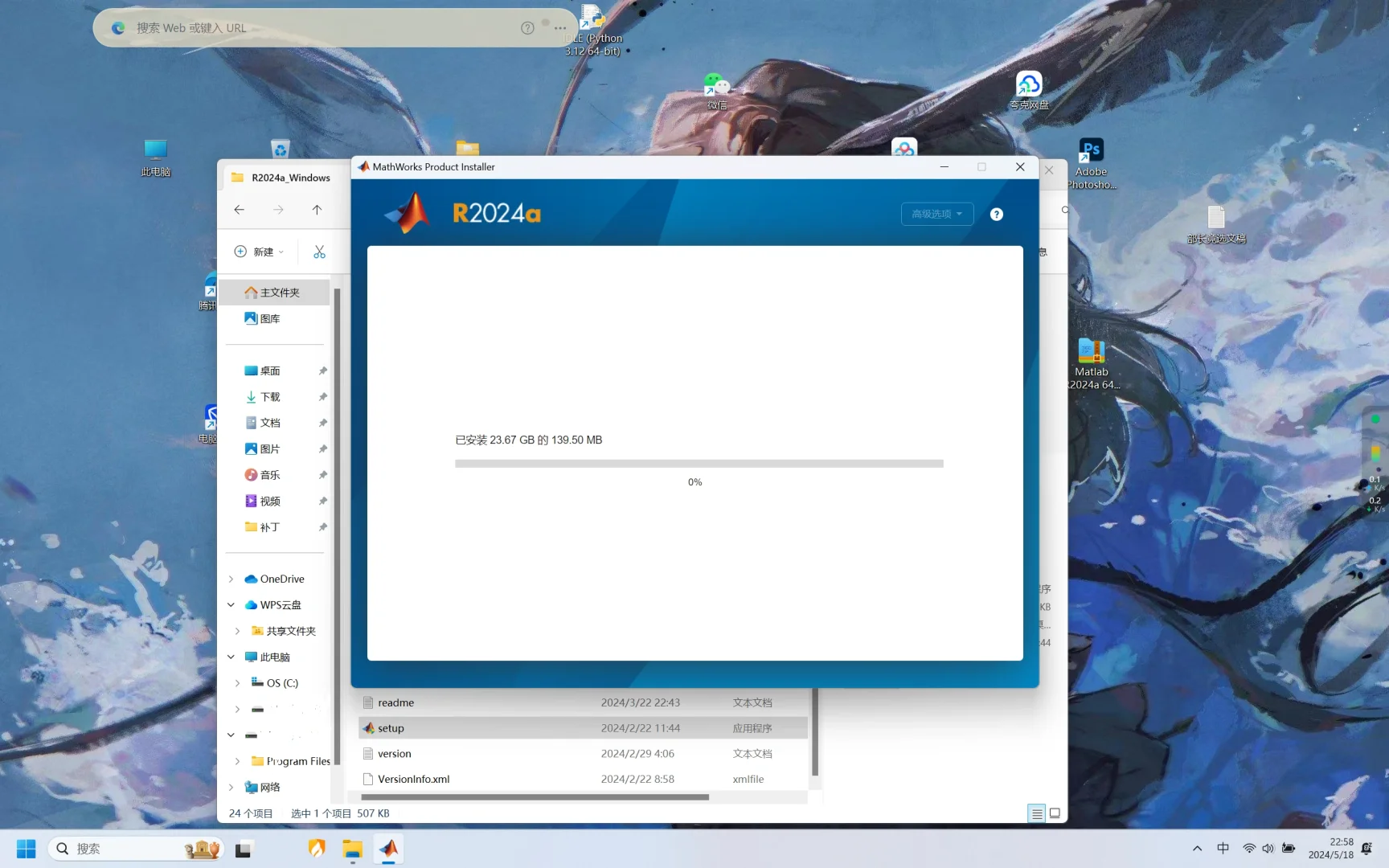Screen dimensions: 1389x868
Task: Select the version text file
Action: click(x=583, y=754)
